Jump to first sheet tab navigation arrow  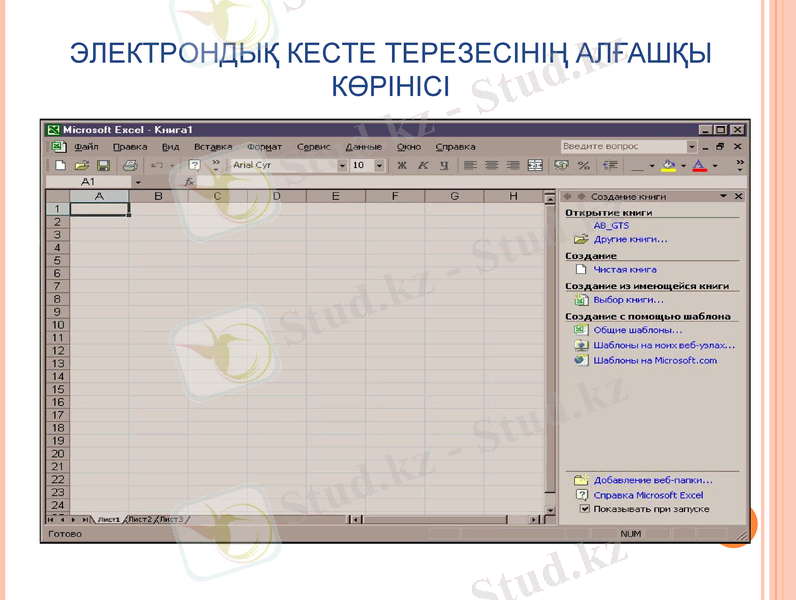pos(50,519)
